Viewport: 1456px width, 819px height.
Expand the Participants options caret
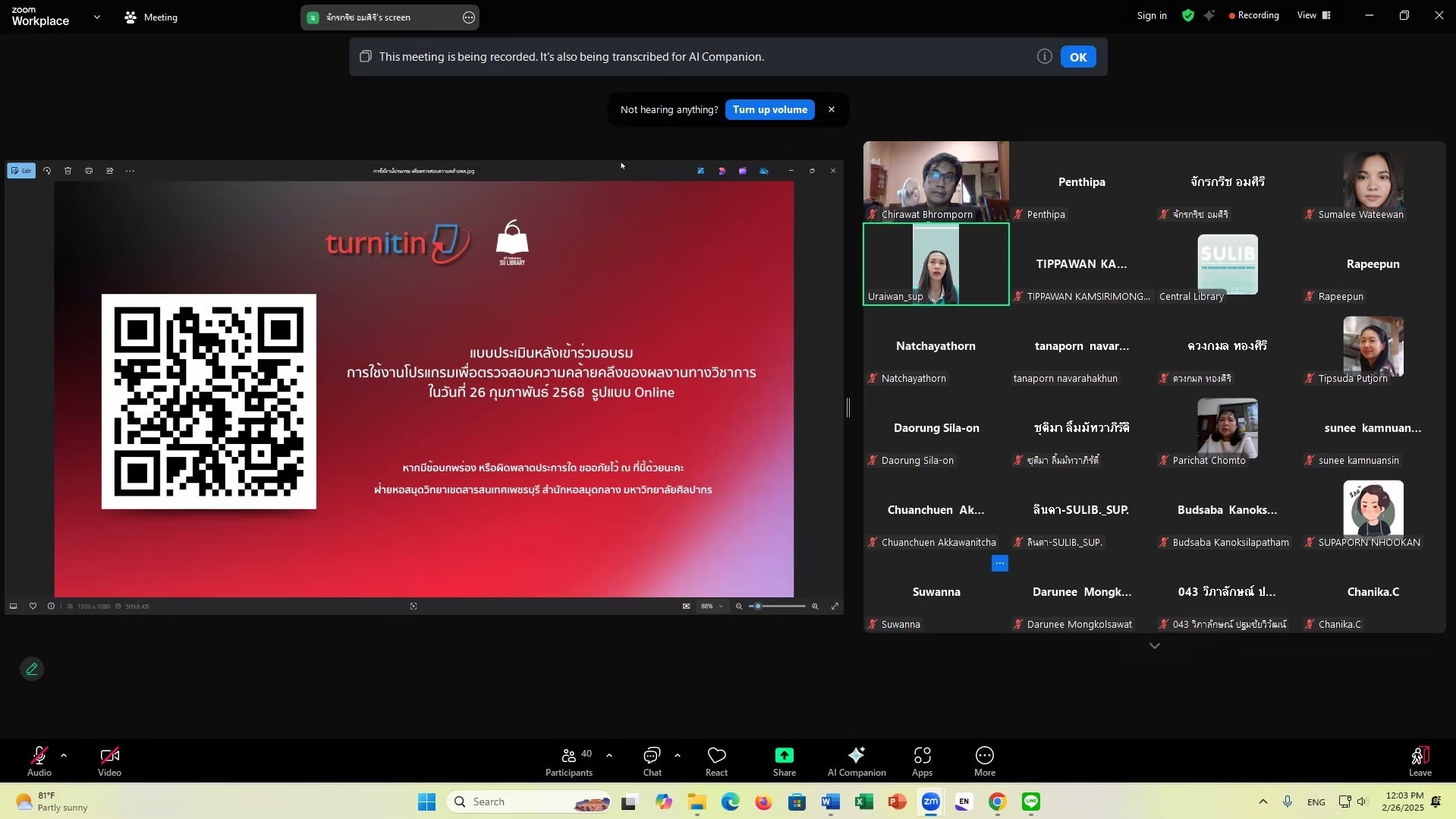(609, 756)
